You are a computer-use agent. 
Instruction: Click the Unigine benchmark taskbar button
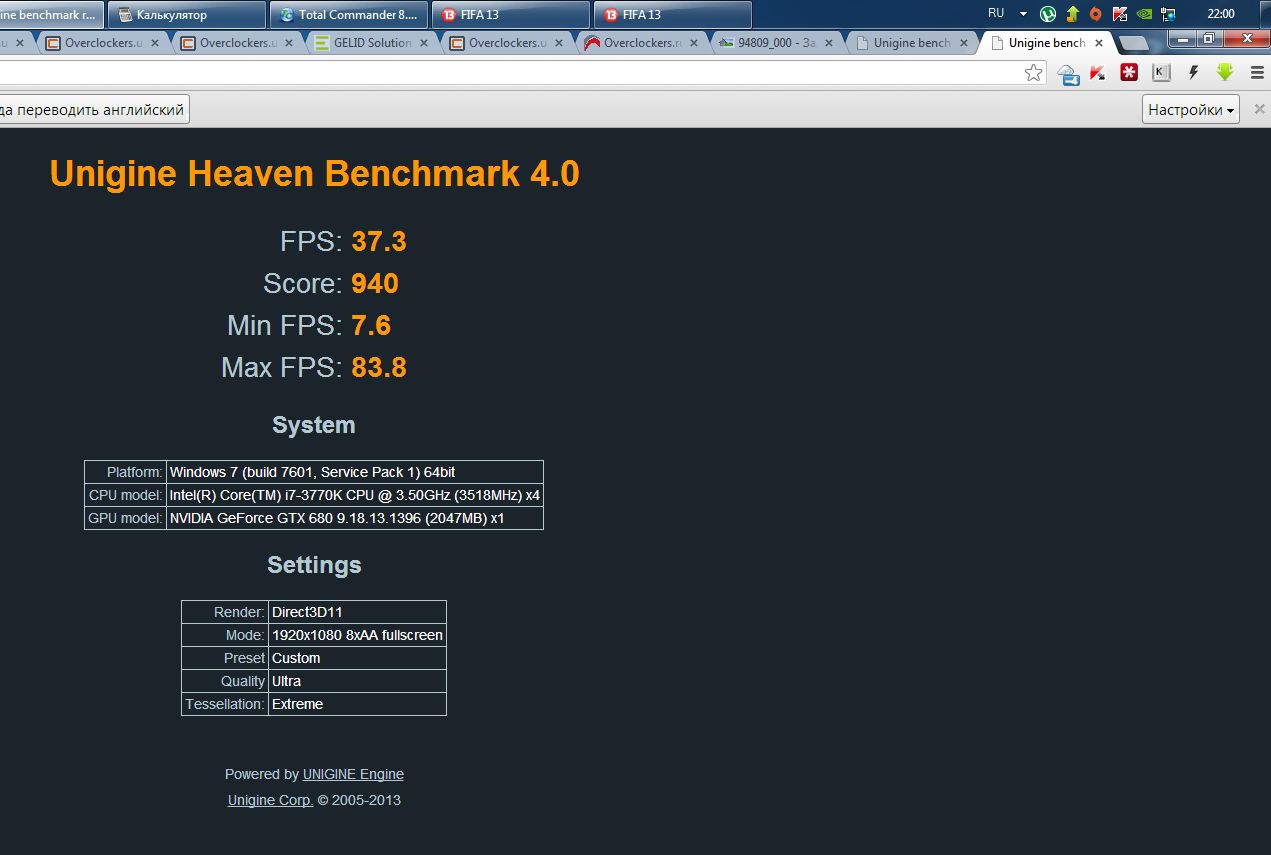click(51, 15)
